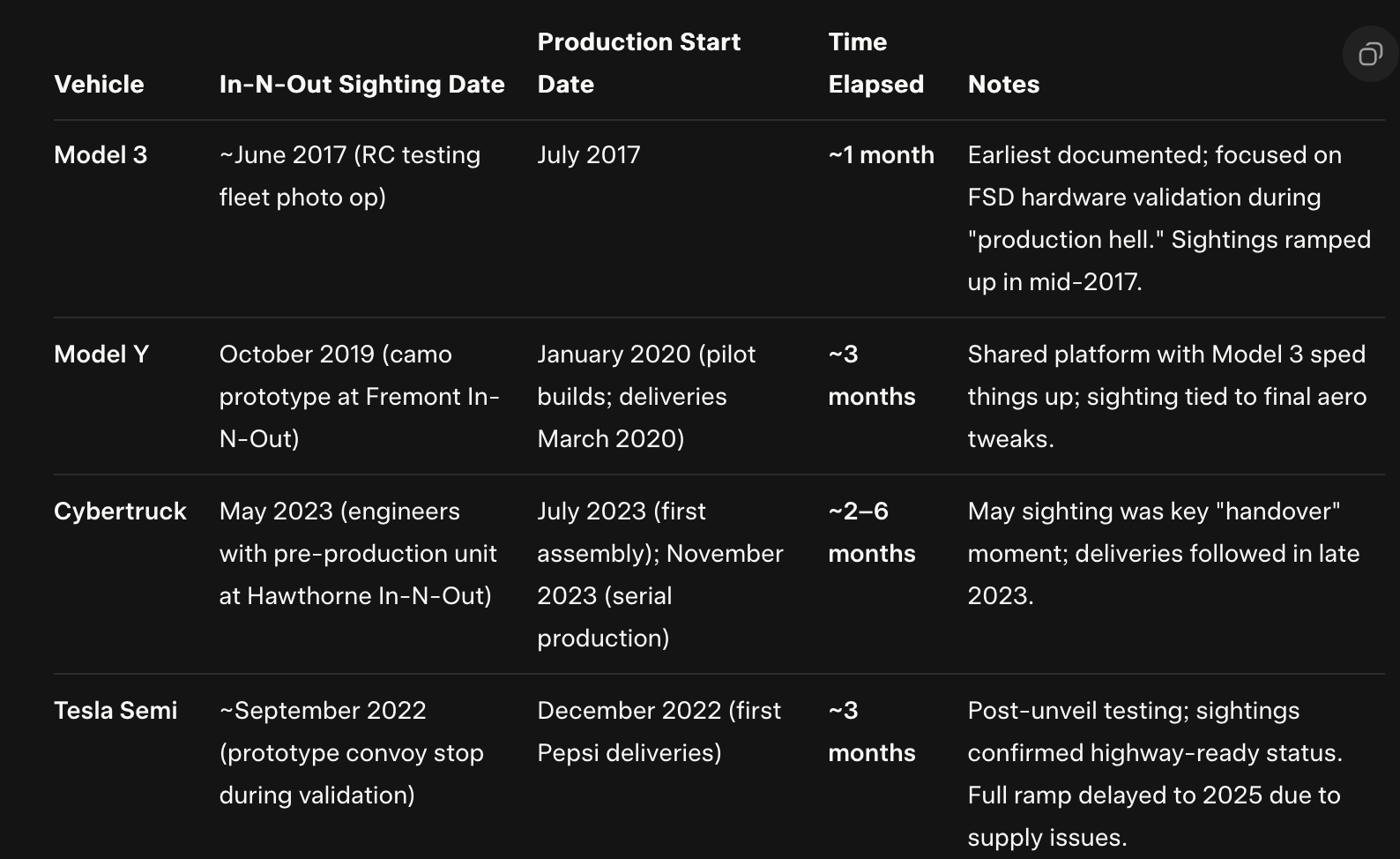
Task: Click the October 2019 camo prototype cell
Action: click(359, 397)
